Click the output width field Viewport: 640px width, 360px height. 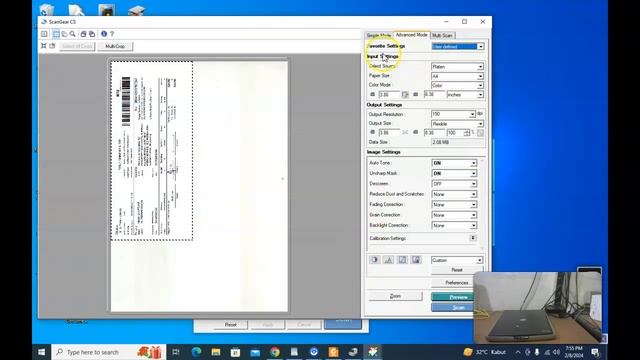point(389,133)
